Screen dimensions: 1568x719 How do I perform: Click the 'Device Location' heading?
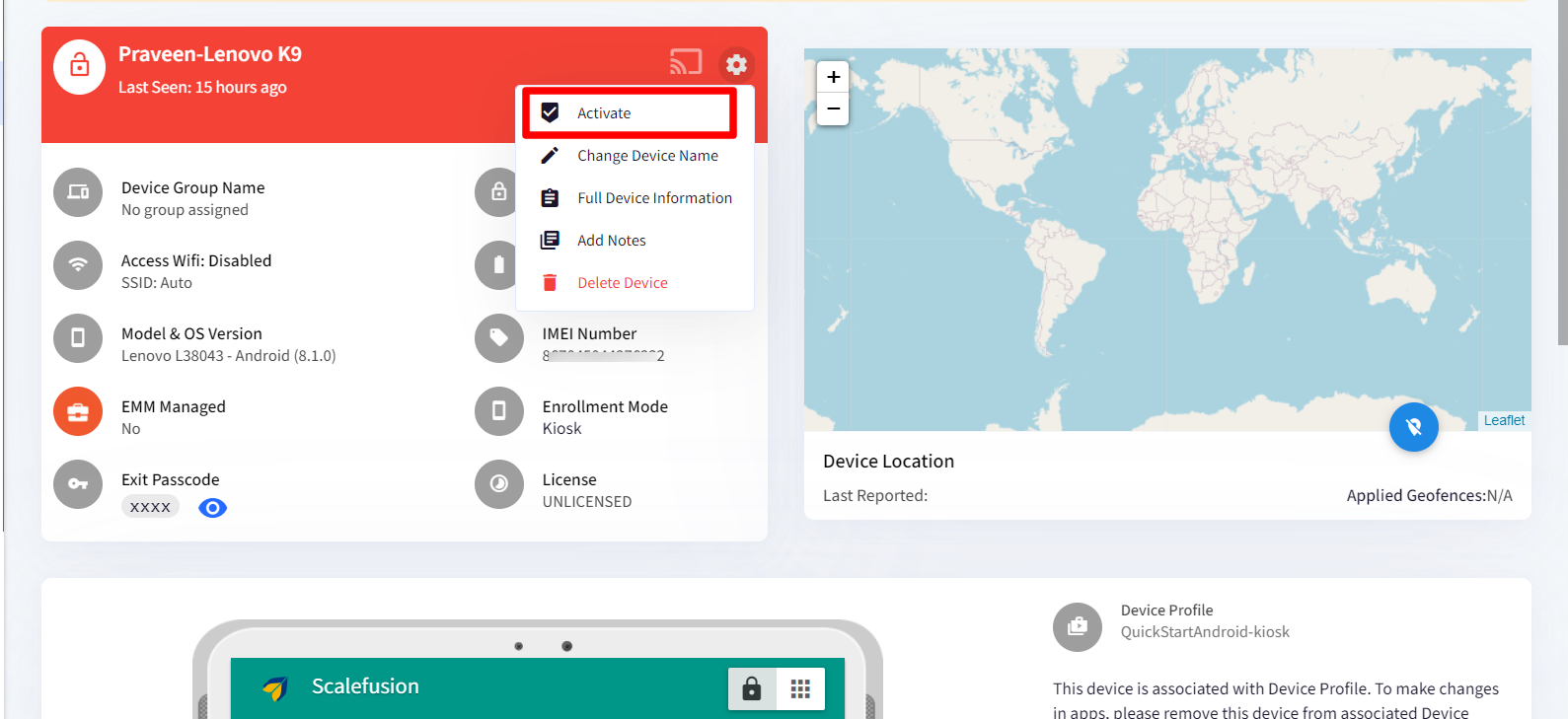tap(889, 462)
